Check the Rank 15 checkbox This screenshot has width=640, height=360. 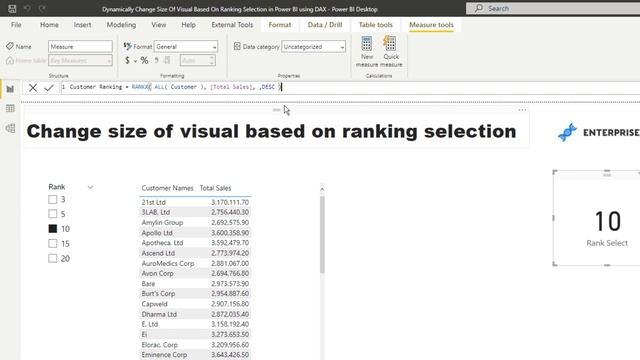point(53,244)
